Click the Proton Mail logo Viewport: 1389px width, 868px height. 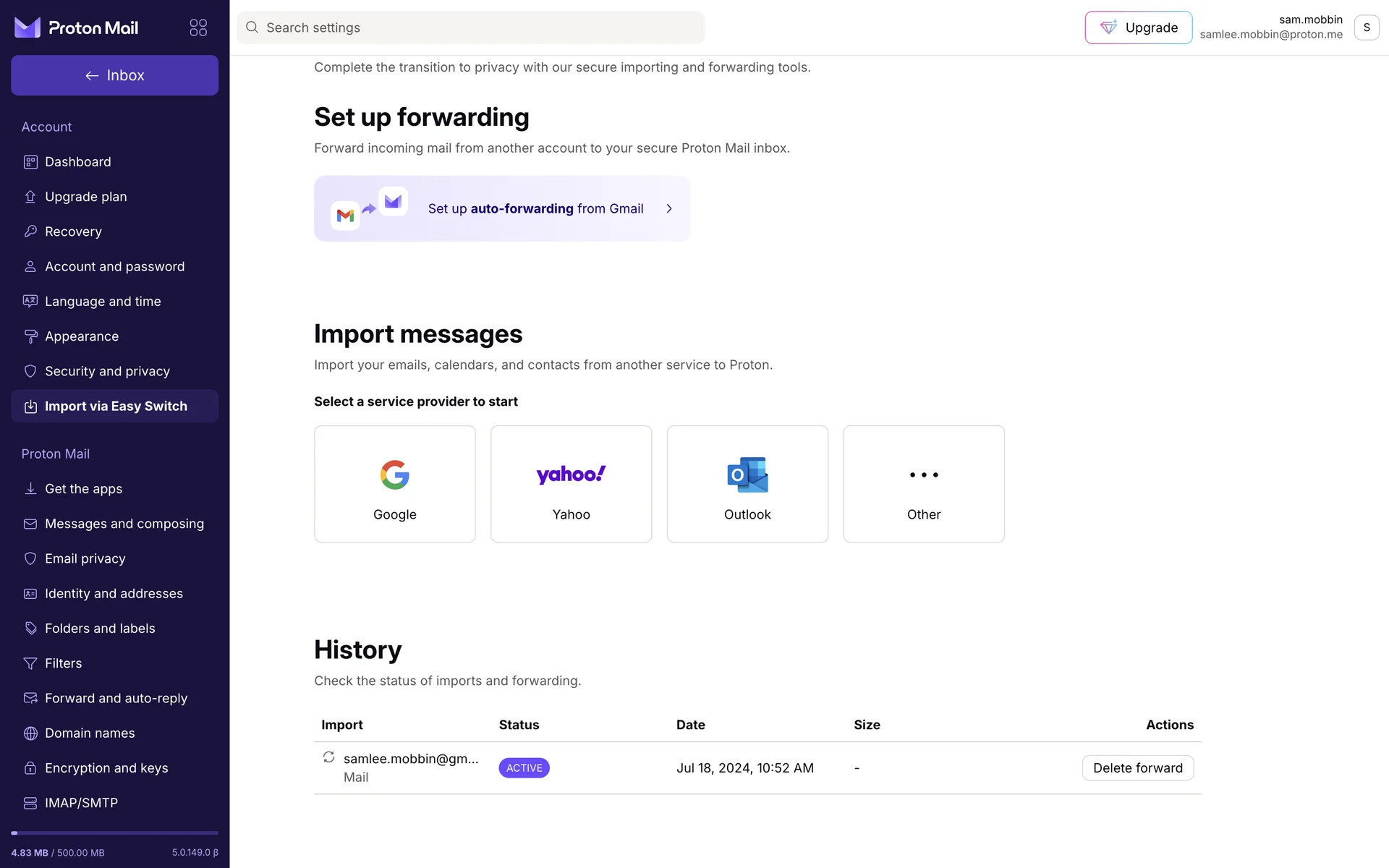(x=77, y=27)
